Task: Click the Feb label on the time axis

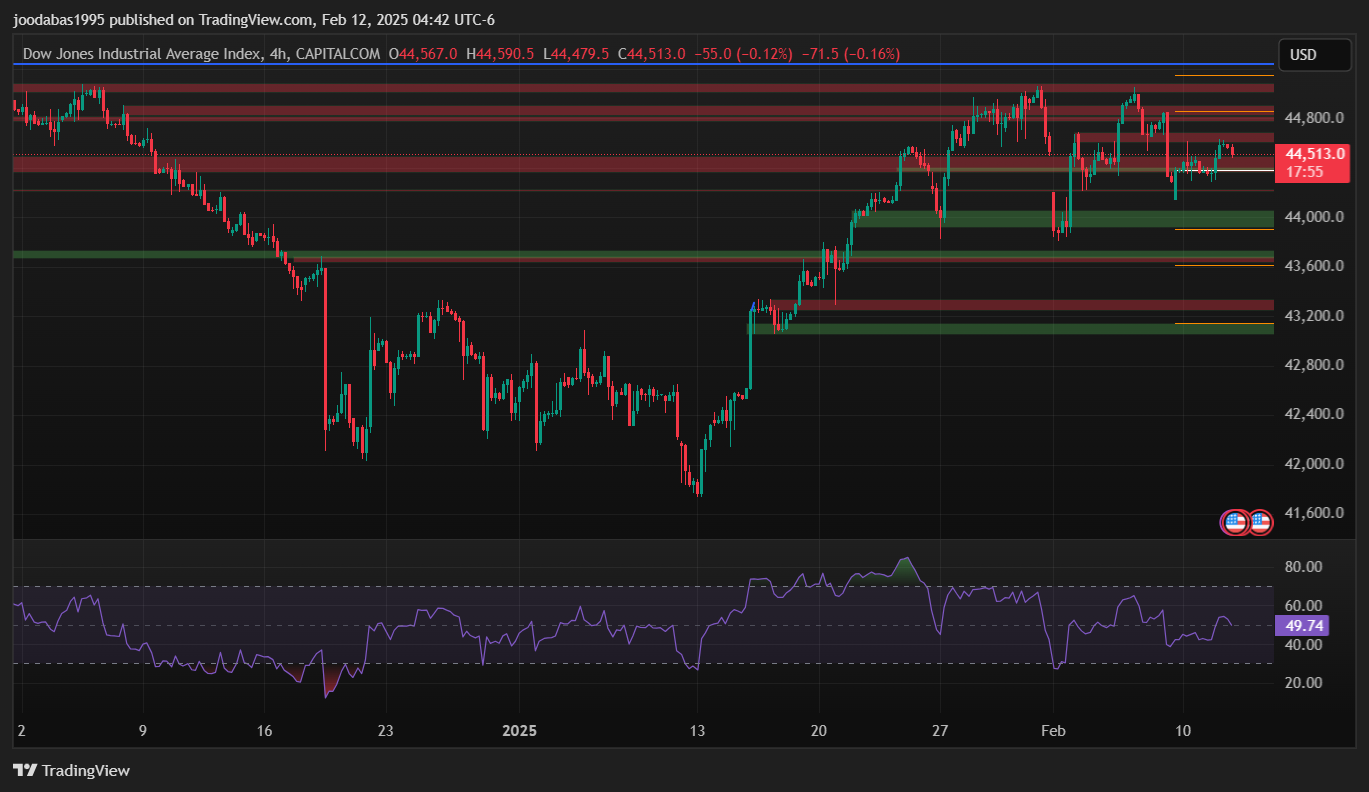Action: 1052,731
